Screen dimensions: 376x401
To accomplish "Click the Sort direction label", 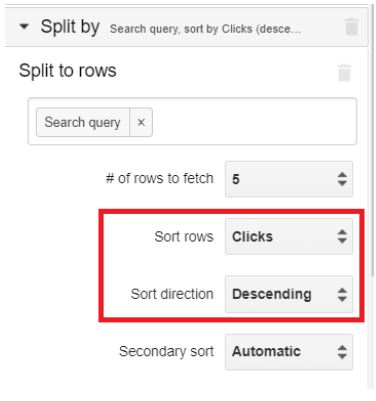I will (172, 294).
